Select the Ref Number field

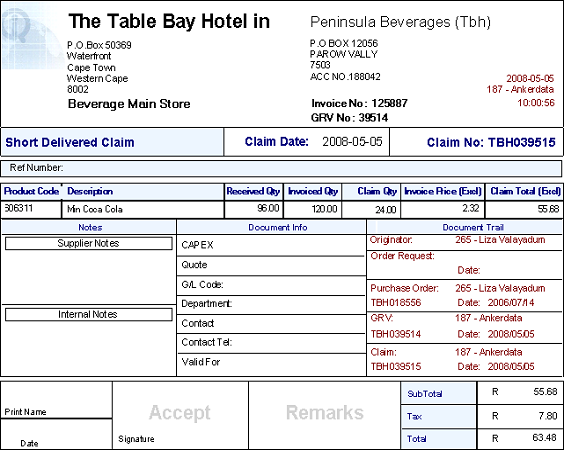coord(281,168)
